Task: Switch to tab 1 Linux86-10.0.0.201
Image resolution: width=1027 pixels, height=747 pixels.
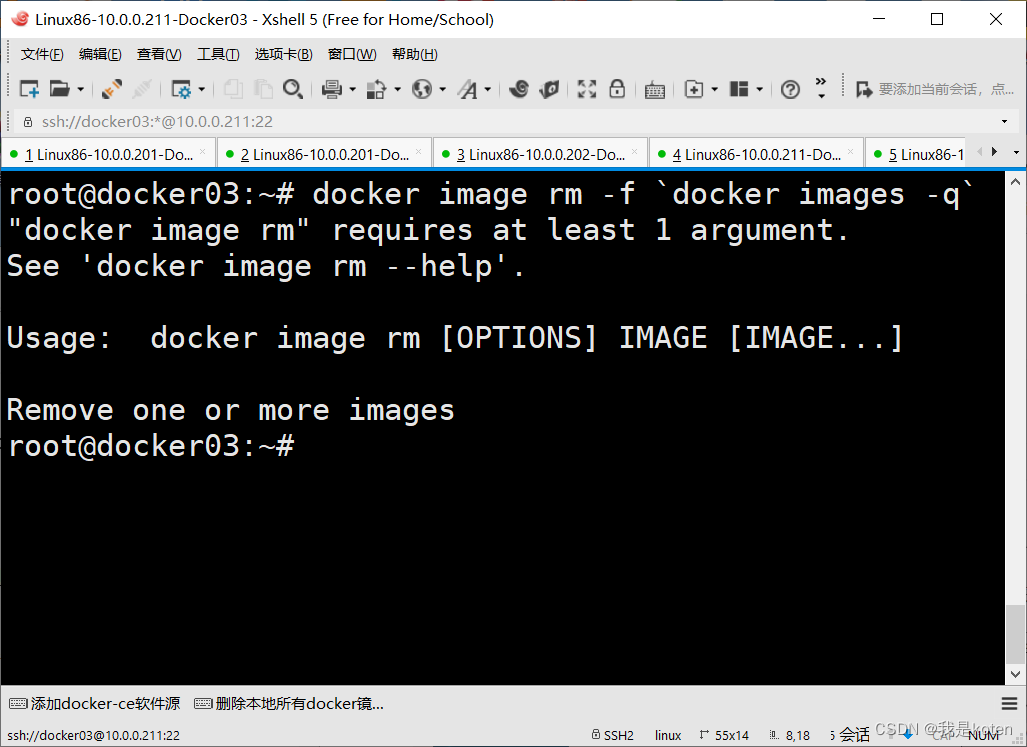Action: pos(108,155)
